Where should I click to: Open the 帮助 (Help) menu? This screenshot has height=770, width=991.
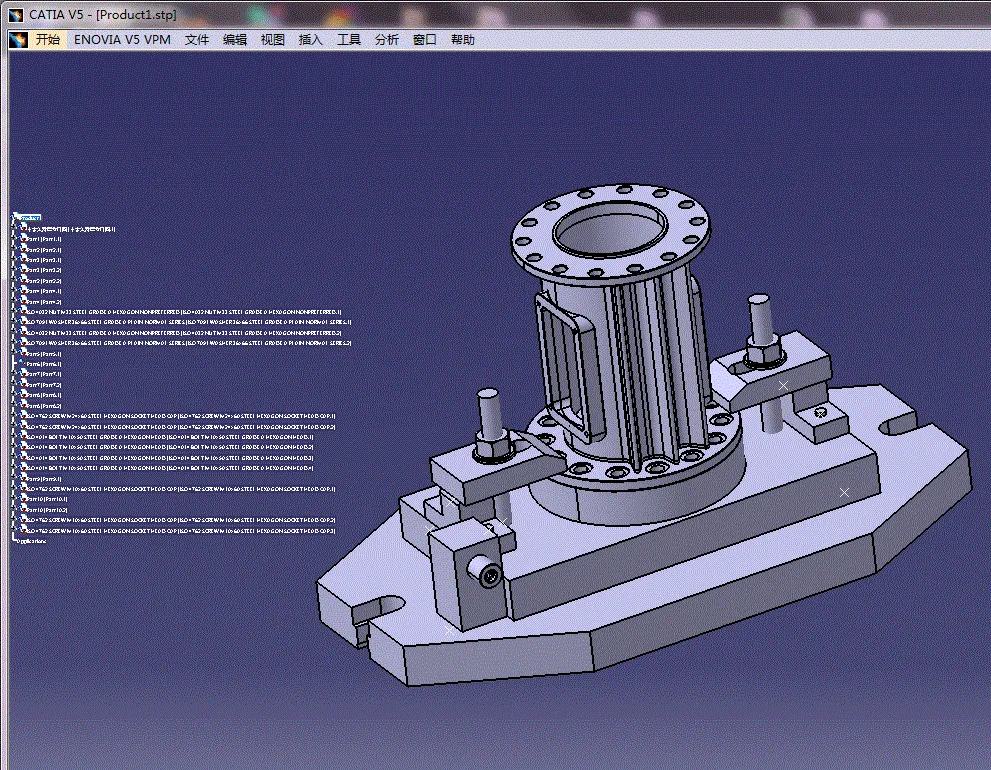coord(462,40)
